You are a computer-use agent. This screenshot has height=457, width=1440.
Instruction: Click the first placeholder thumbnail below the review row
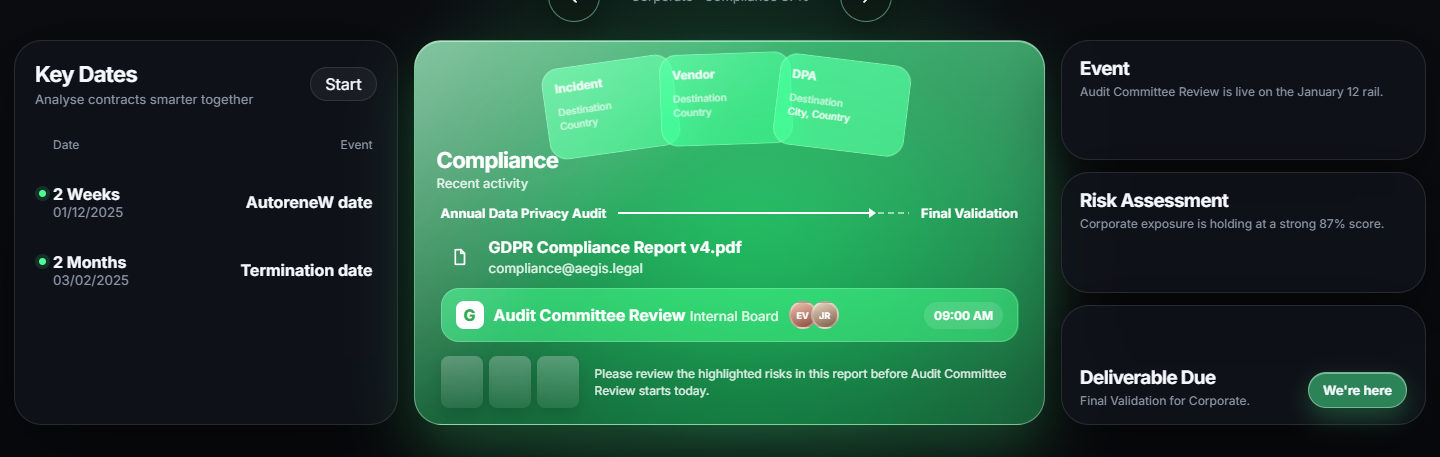[462, 381]
